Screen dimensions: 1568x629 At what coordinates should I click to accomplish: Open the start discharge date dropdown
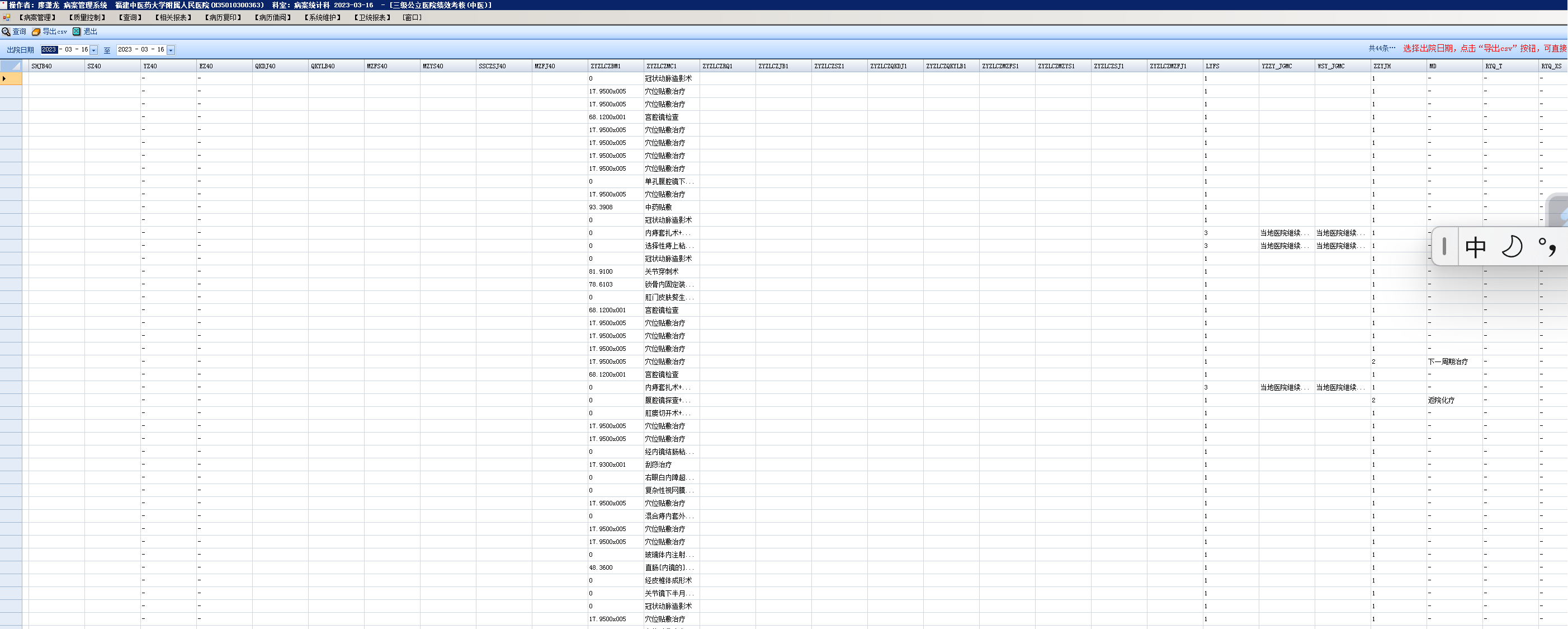pos(94,50)
